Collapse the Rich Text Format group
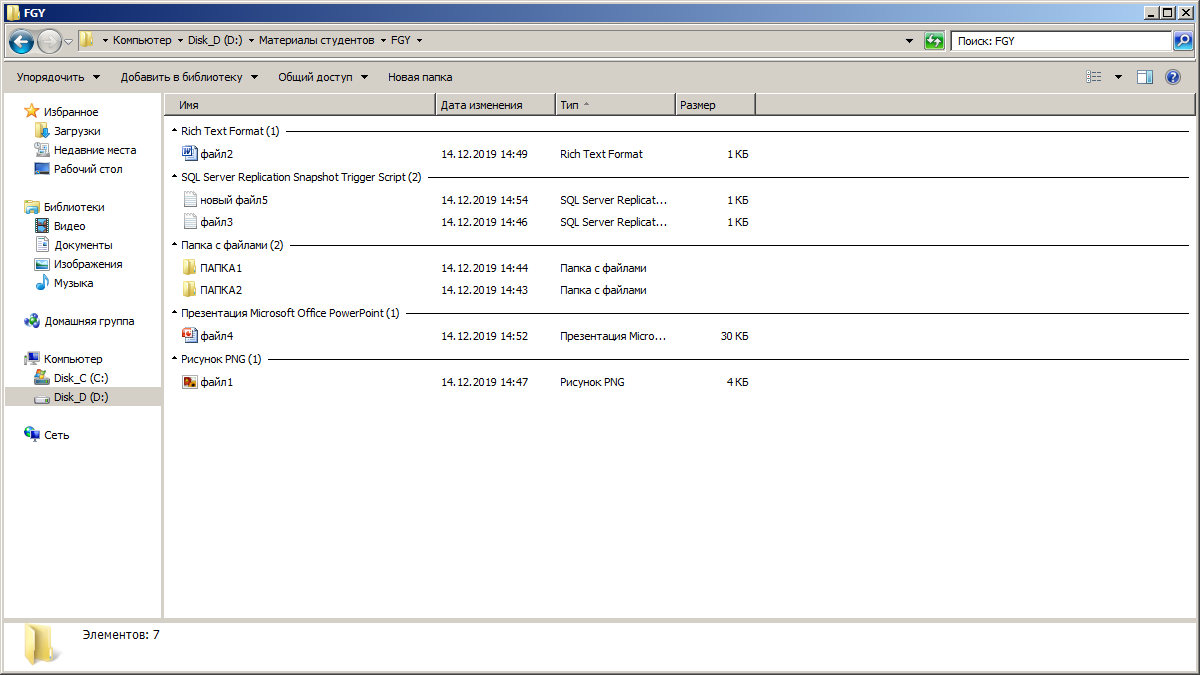The image size is (1200, 675). pos(174,131)
